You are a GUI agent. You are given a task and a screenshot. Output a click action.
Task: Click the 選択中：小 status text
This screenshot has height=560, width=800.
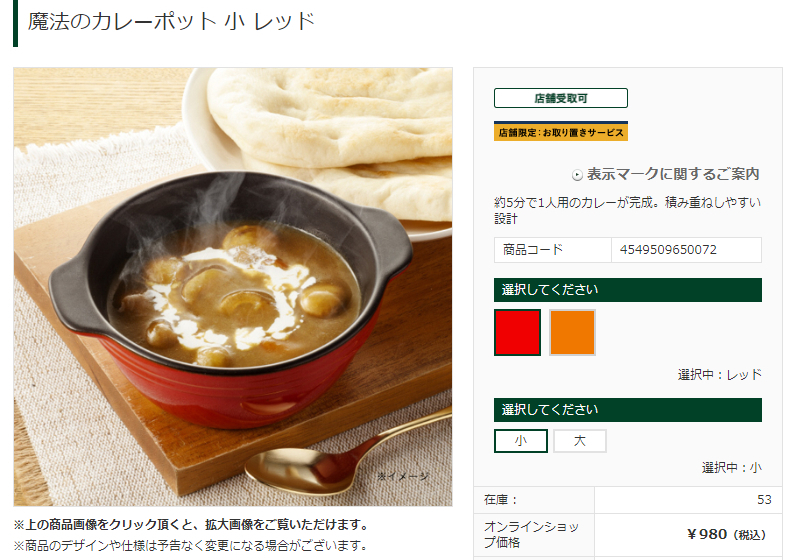click(731, 467)
